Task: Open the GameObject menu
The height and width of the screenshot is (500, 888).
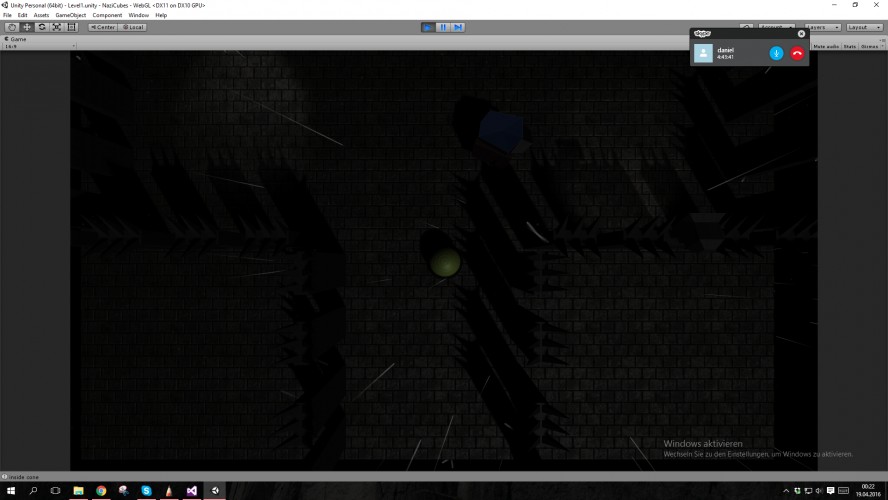Action: point(71,15)
